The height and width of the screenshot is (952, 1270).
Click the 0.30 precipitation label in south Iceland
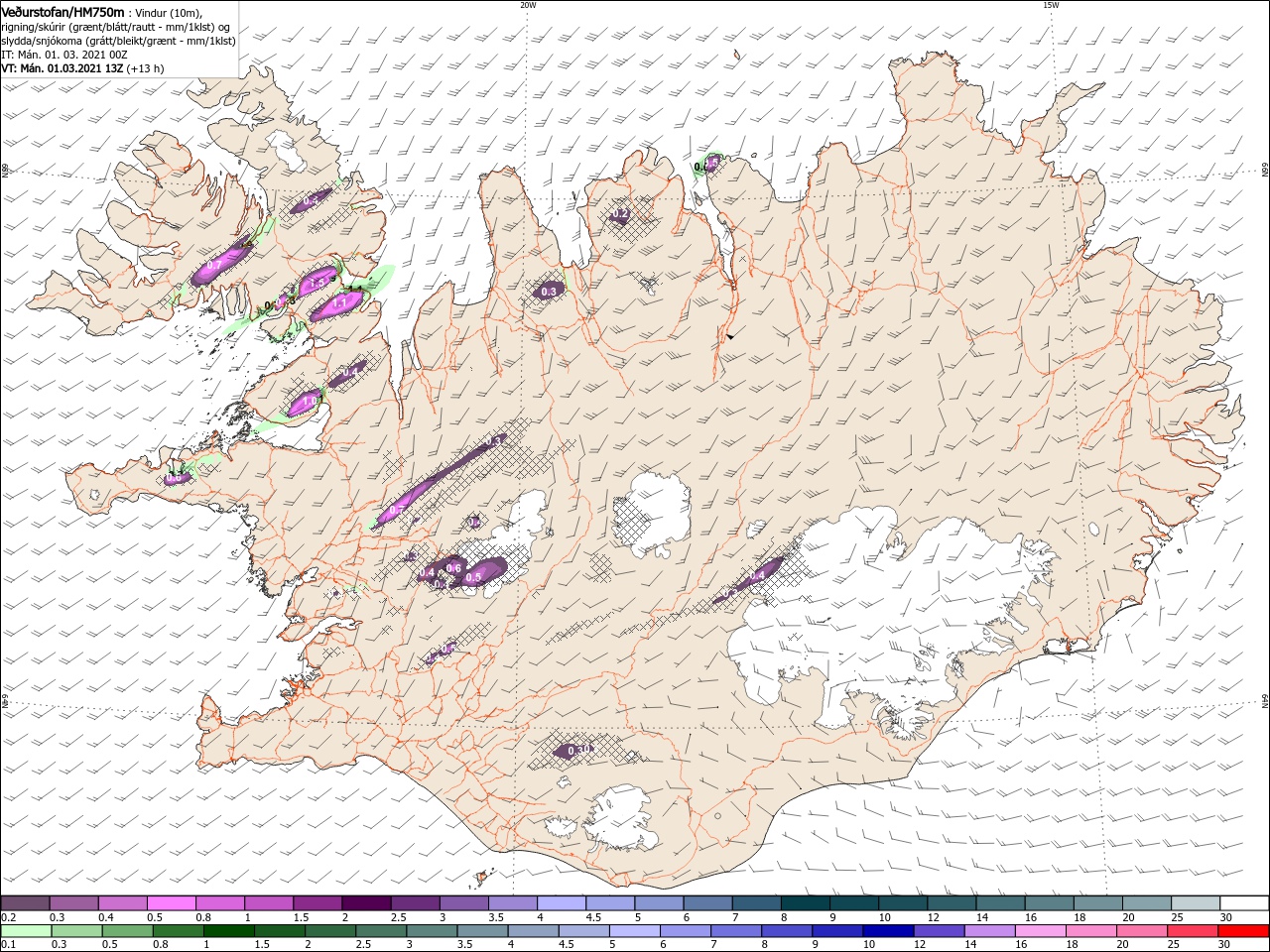click(x=579, y=750)
